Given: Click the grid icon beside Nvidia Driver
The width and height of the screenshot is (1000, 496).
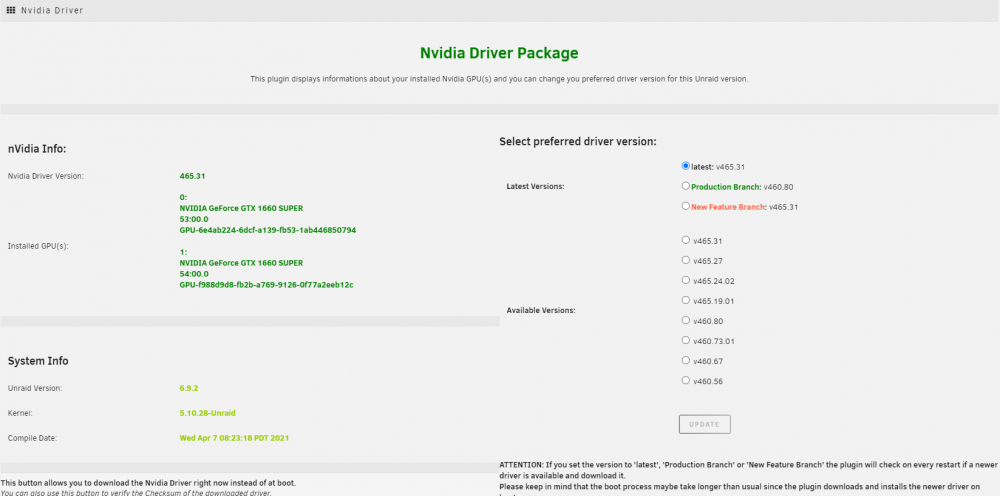Looking at the screenshot, I should (x=11, y=10).
